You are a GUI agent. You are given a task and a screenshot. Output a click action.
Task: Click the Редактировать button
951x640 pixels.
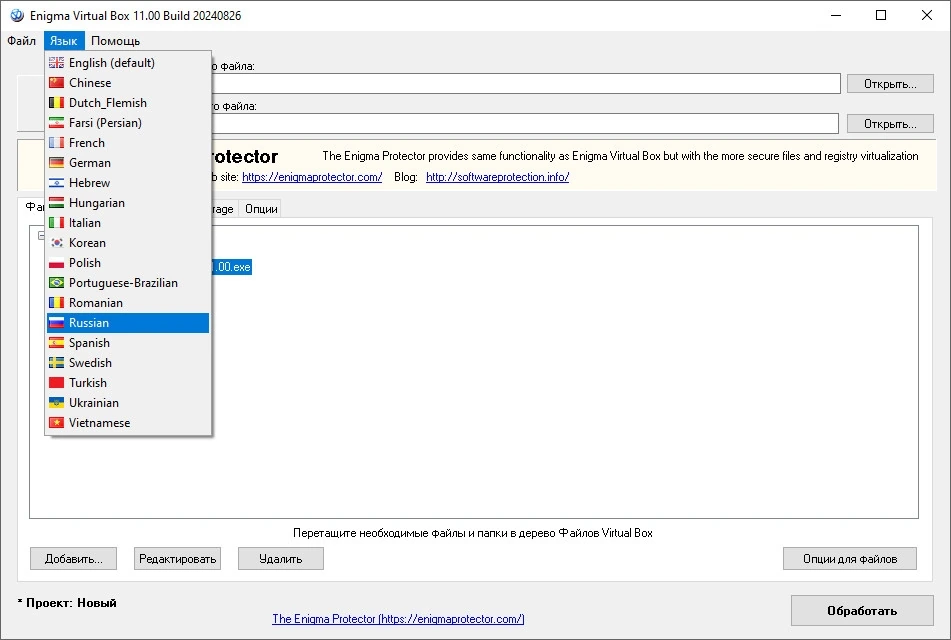pyautogui.click(x=177, y=559)
